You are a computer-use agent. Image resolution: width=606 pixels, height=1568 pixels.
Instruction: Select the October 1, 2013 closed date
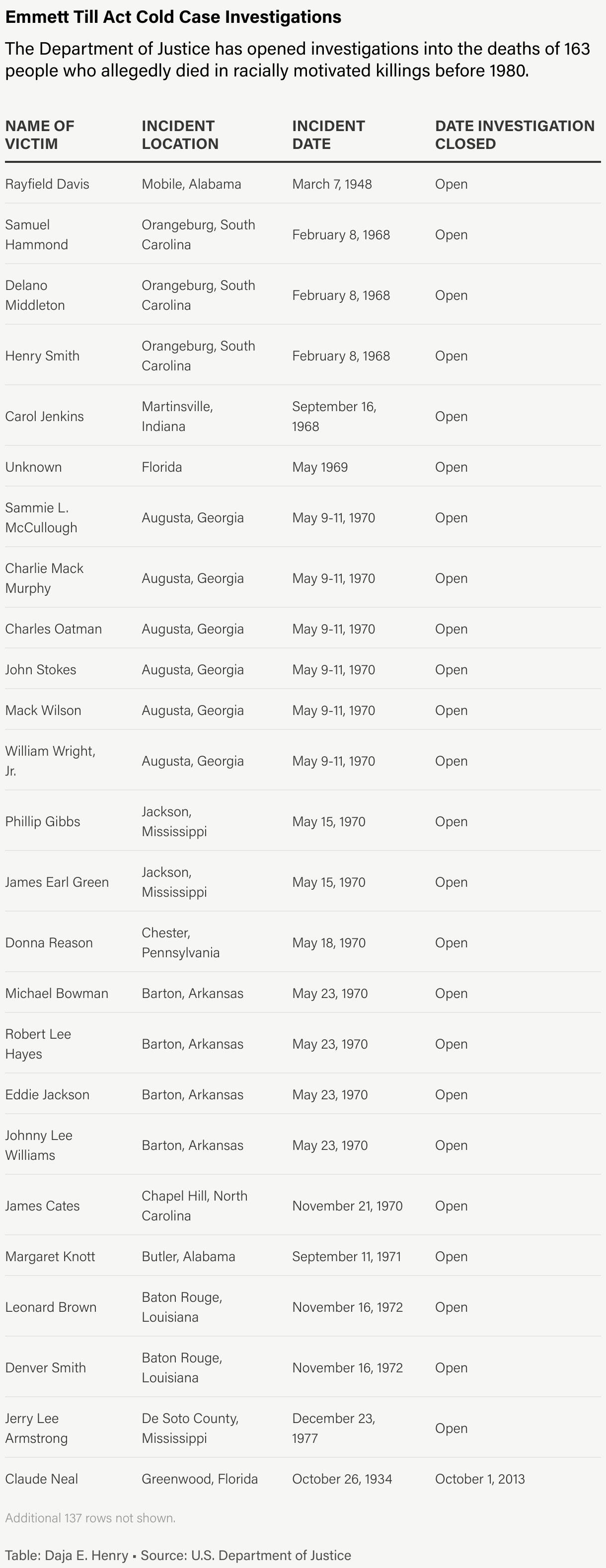click(x=480, y=1479)
